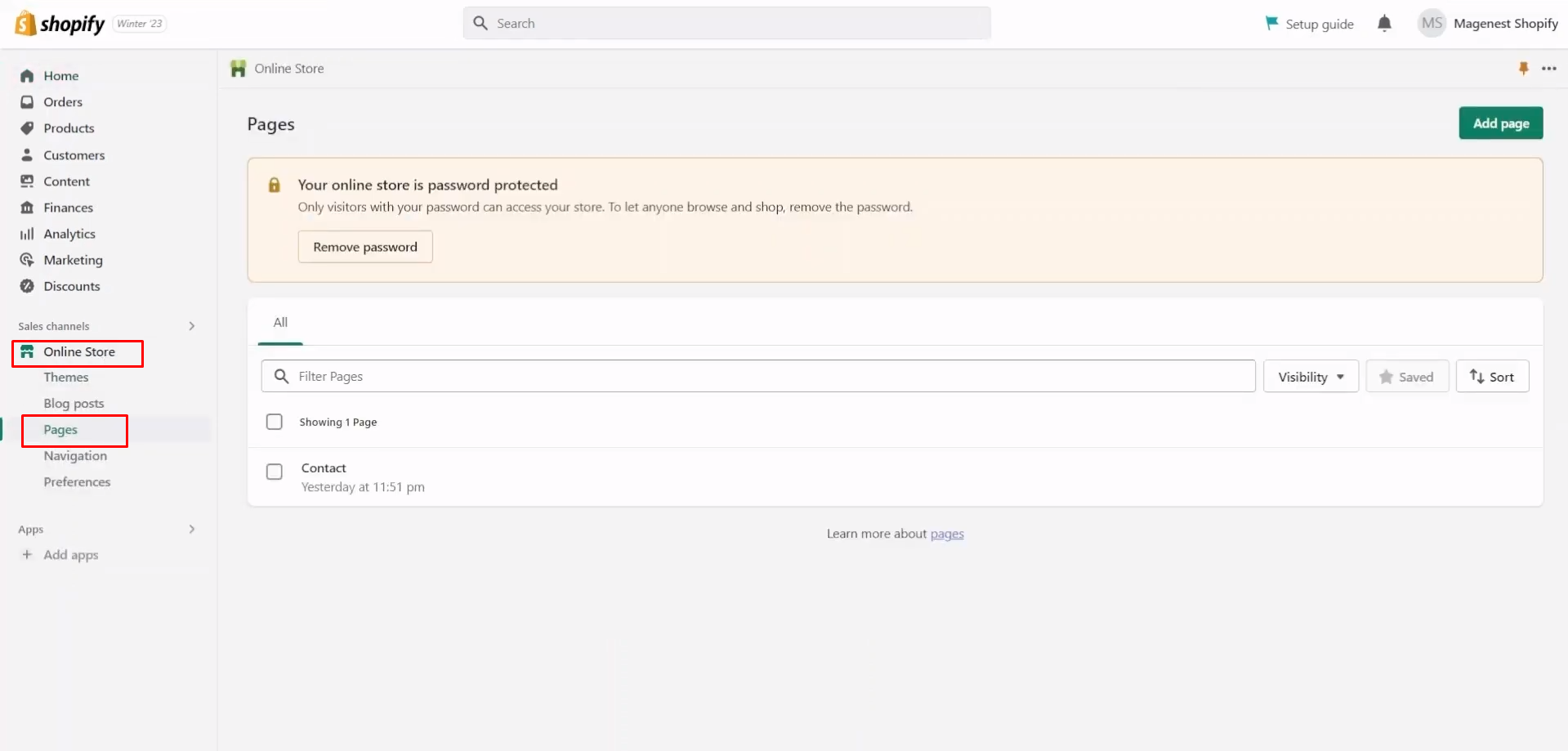Click the 'Orders' label in sidebar
Viewport: 1568px width, 751px height.
pyautogui.click(x=63, y=102)
